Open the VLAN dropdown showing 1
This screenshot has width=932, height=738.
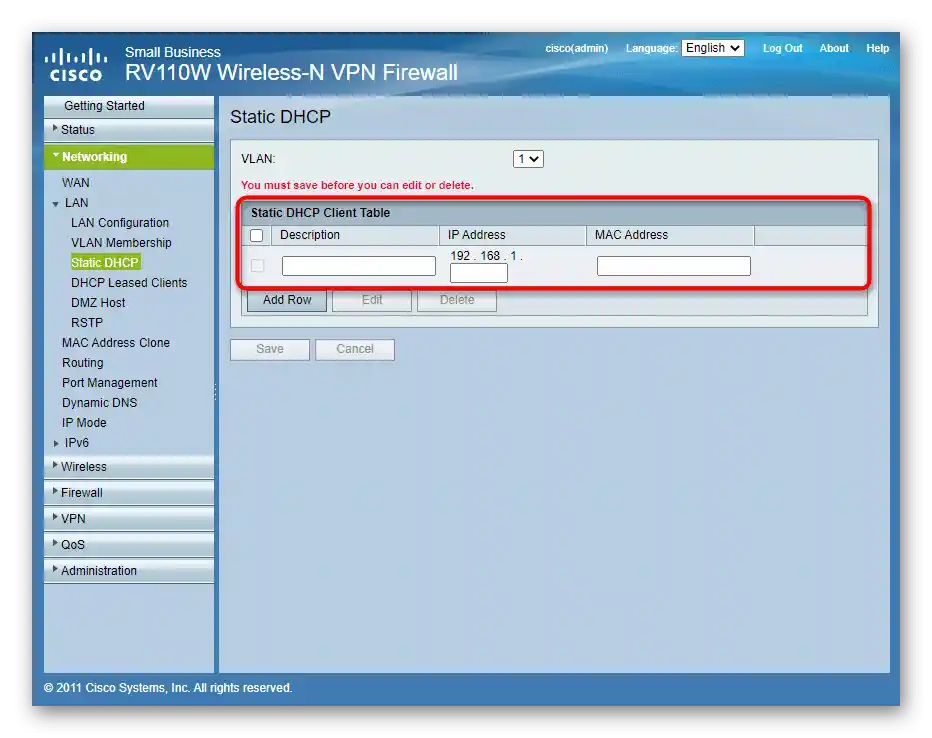528,159
